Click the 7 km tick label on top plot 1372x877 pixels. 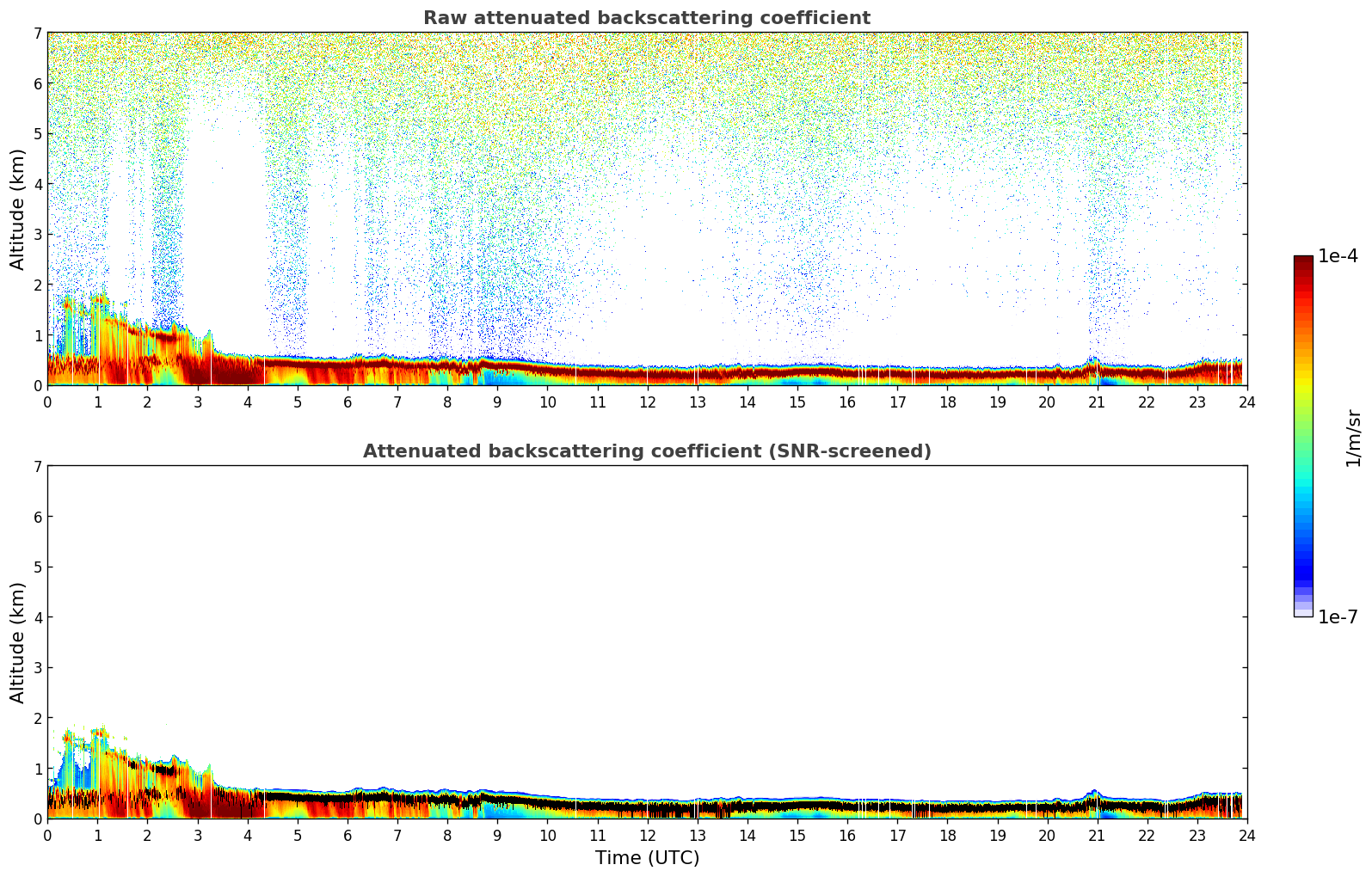click(x=37, y=33)
